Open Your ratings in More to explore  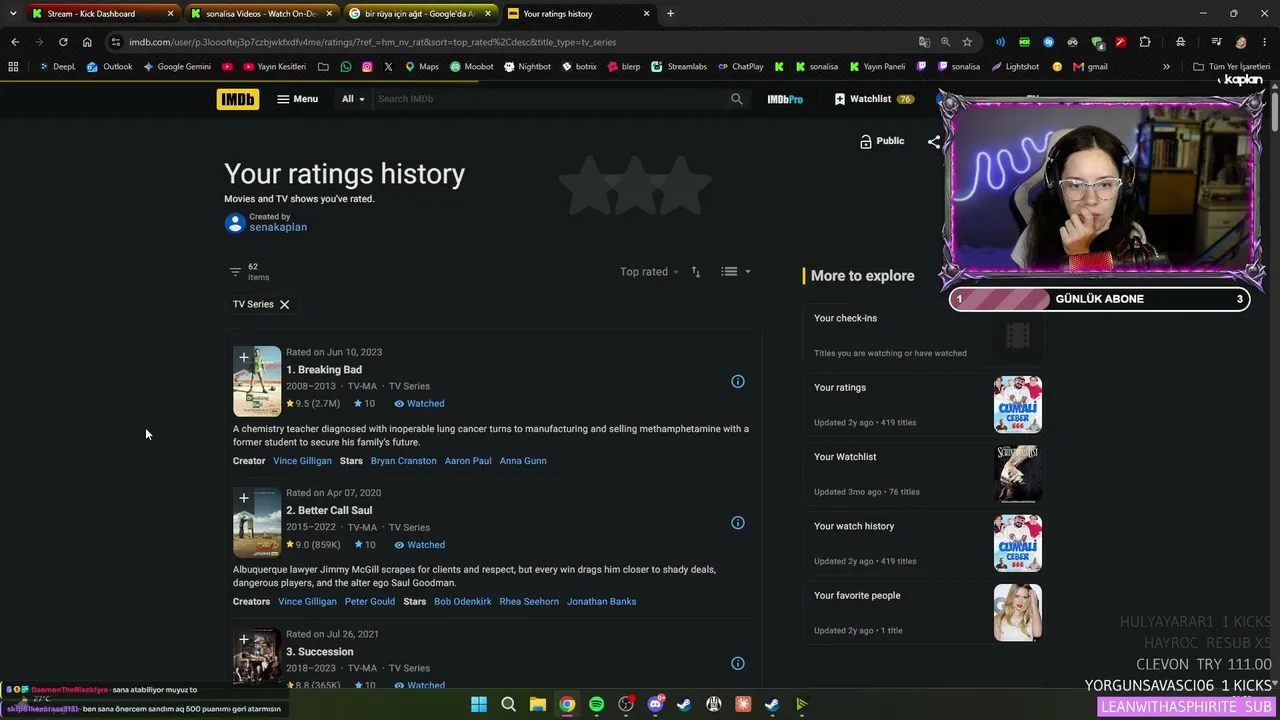840,387
